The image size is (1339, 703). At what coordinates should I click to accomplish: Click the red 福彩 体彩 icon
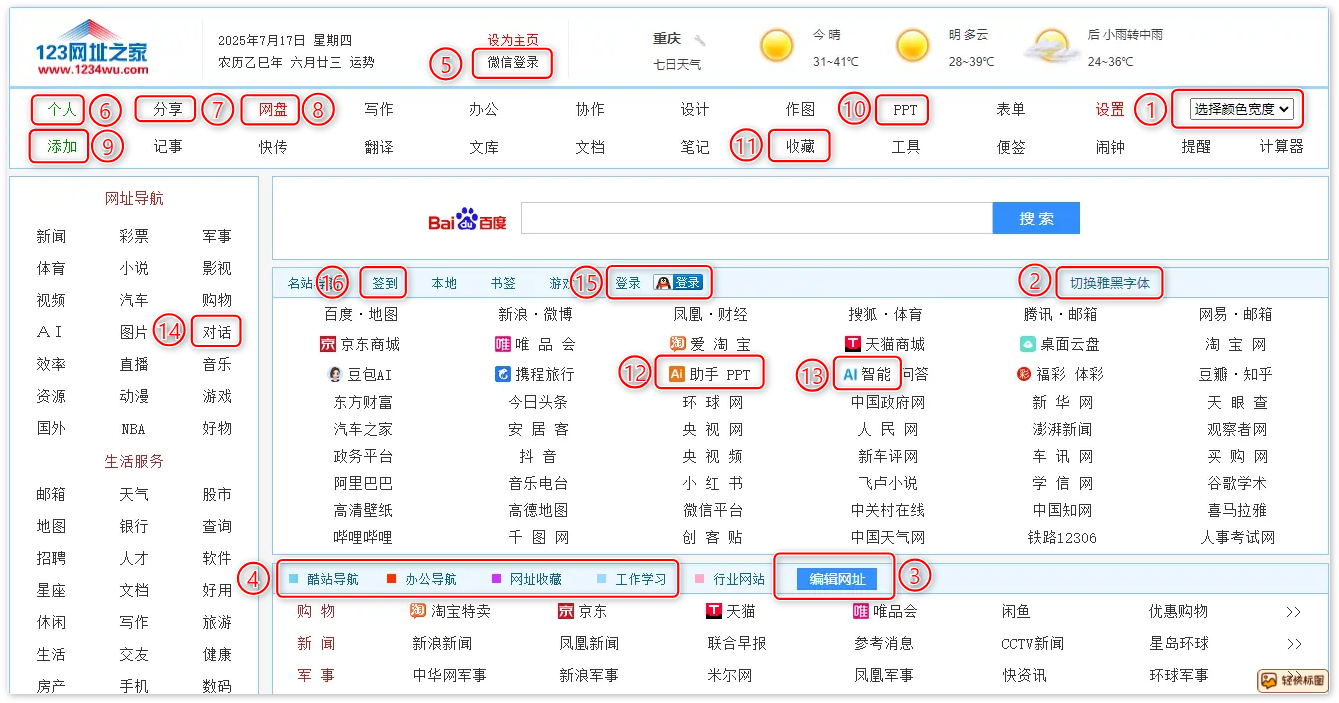[1023, 375]
